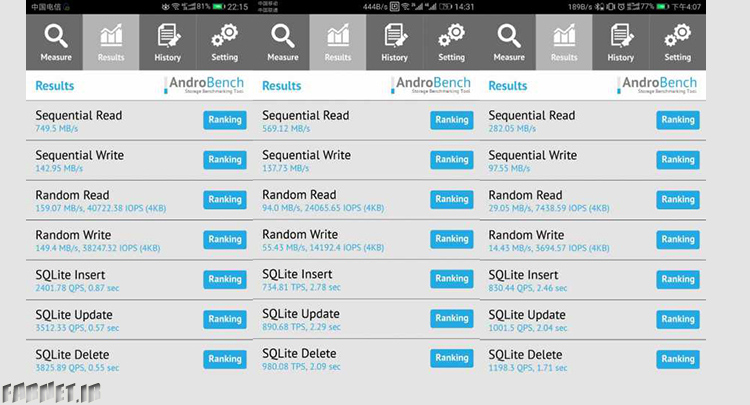
Task: Click the Results heading in the right panel
Action: pyautogui.click(x=507, y=86)
